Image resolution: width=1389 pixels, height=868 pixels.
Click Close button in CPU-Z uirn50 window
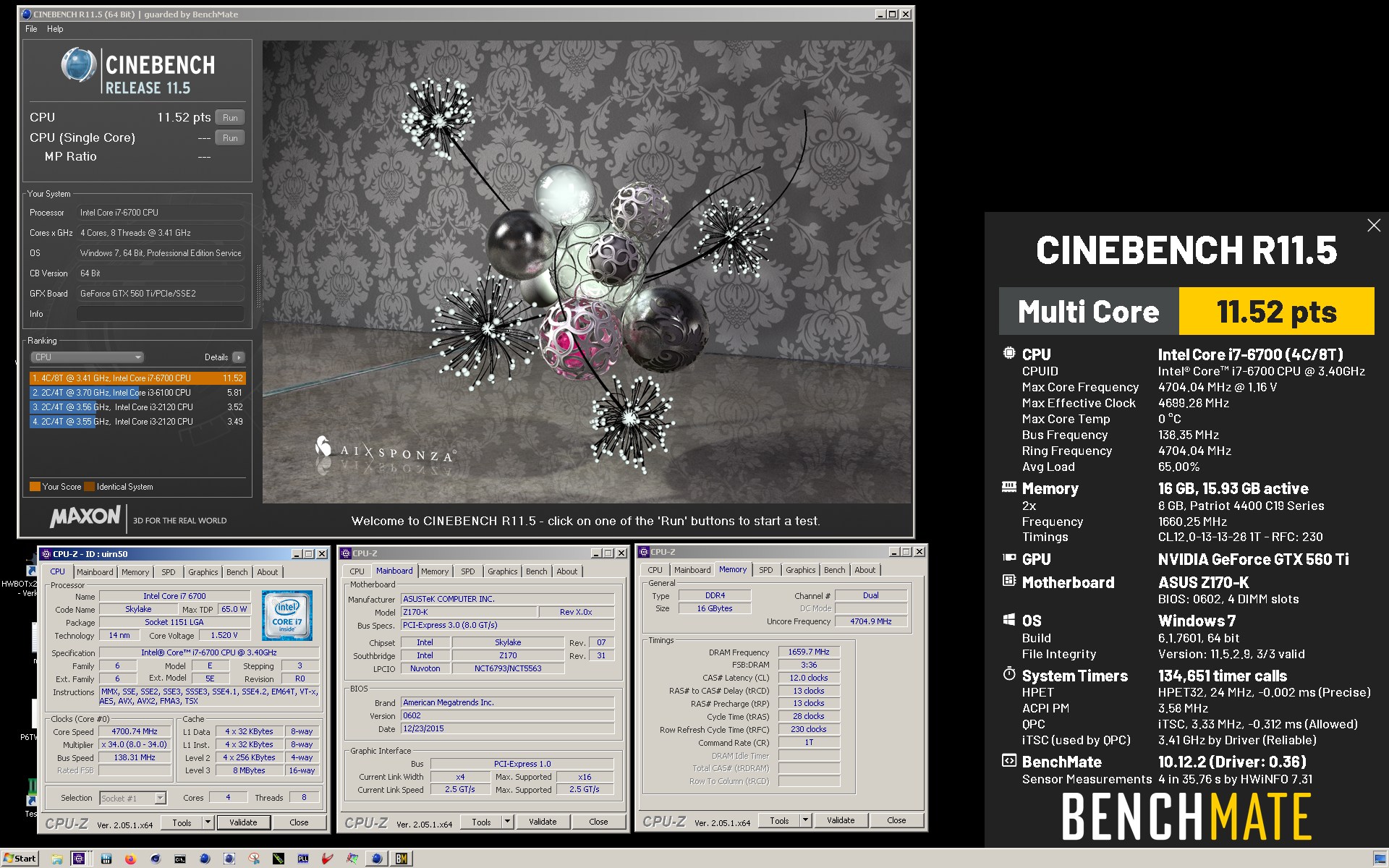299,822
